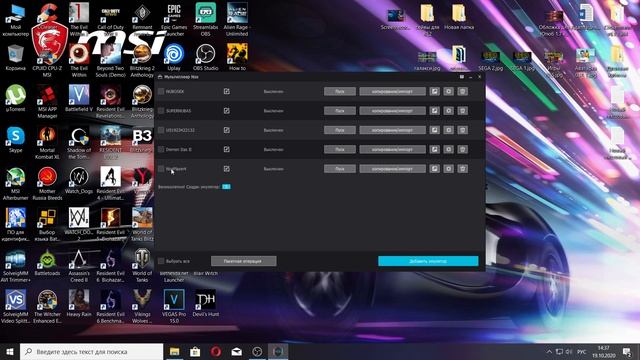Open OBS Studio desktop shortcut
Image resolution: width=640 pixels, height=360 pixels.
(206, 57)
